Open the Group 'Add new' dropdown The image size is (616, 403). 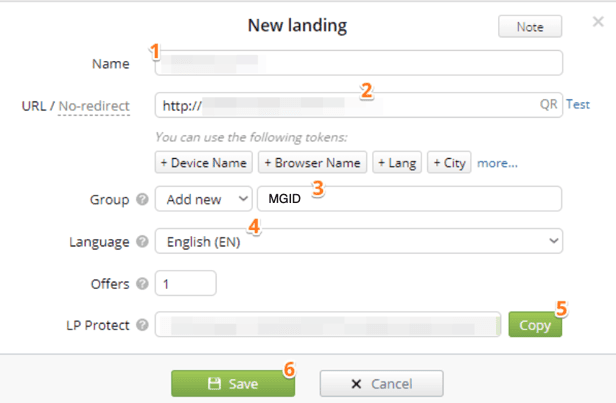(x=203, y=199)
